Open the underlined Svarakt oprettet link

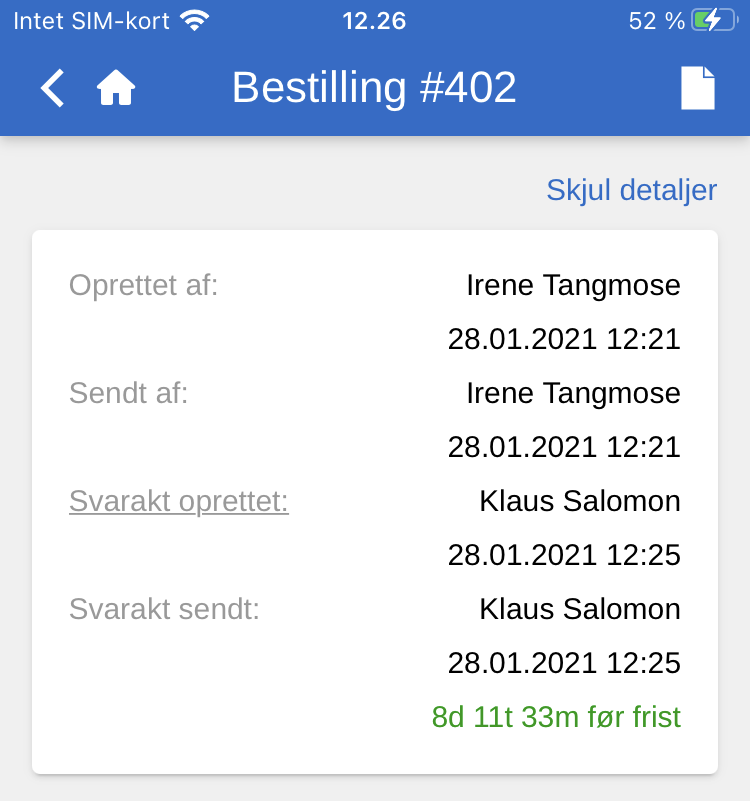tap(179, 501)
